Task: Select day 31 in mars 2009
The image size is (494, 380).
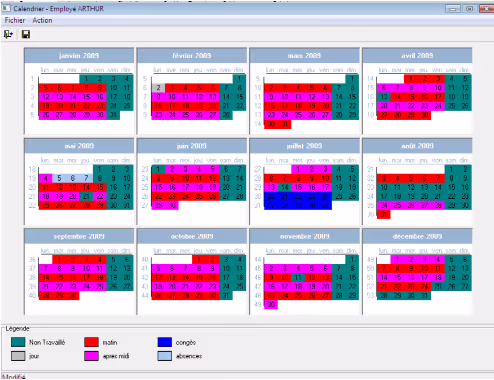Action: [285, 124]
